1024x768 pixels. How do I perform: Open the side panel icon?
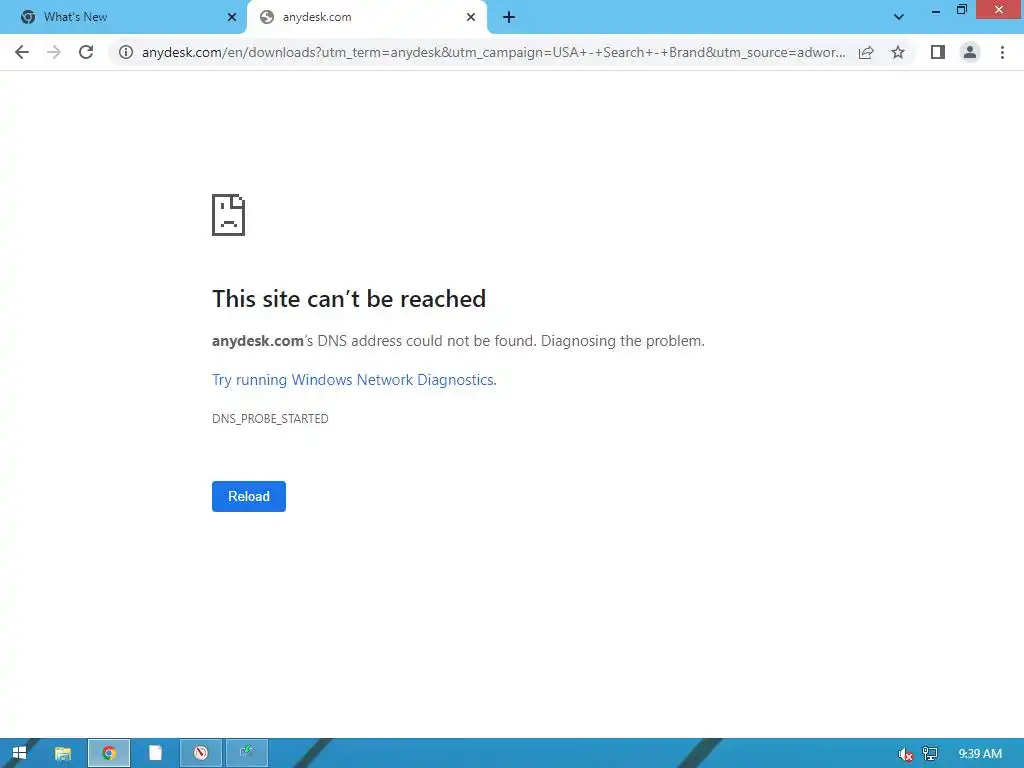pos(938,52)
